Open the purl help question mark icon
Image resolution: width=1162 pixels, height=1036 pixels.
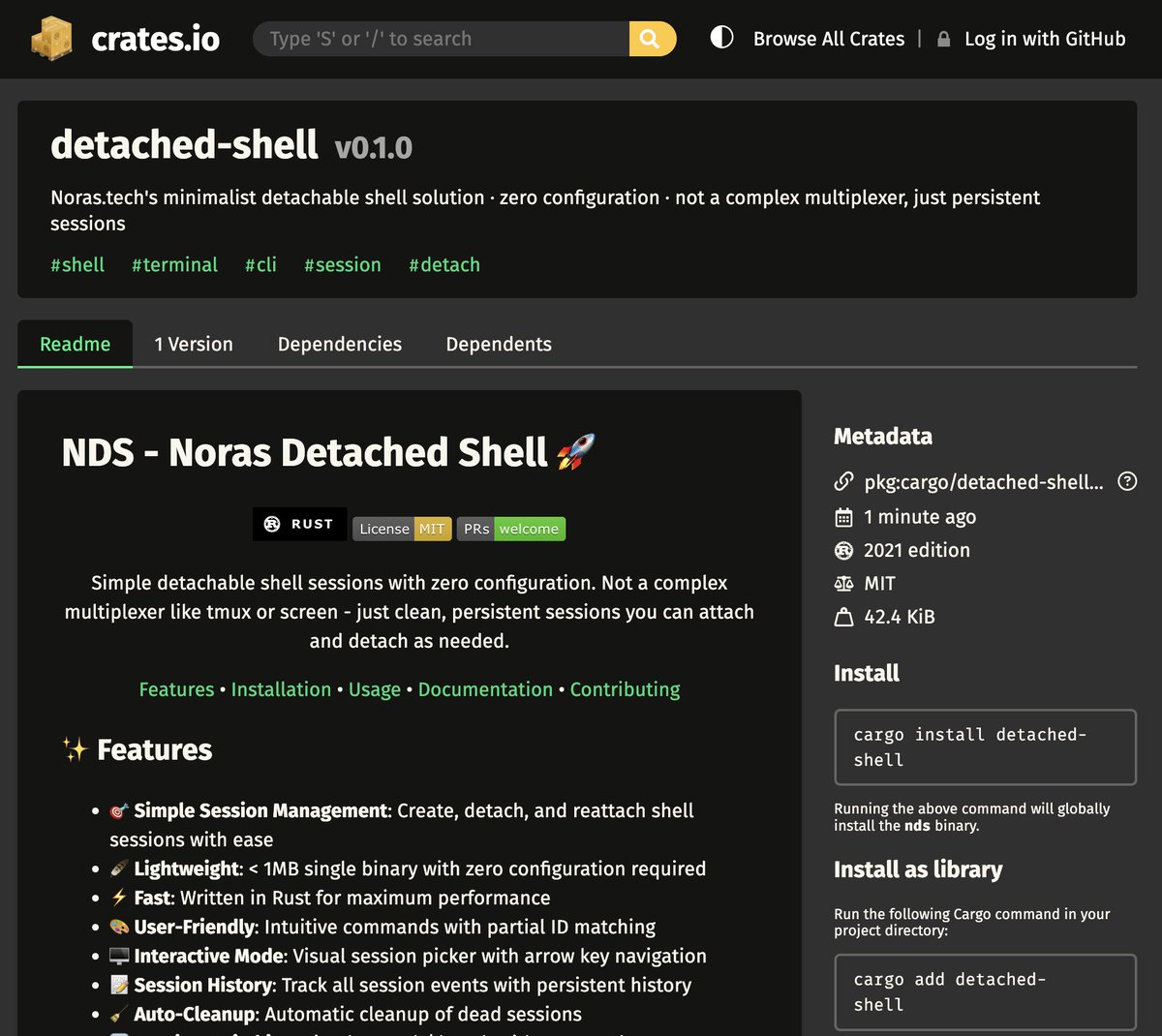pyautogui.click(x=1127, y=481)
